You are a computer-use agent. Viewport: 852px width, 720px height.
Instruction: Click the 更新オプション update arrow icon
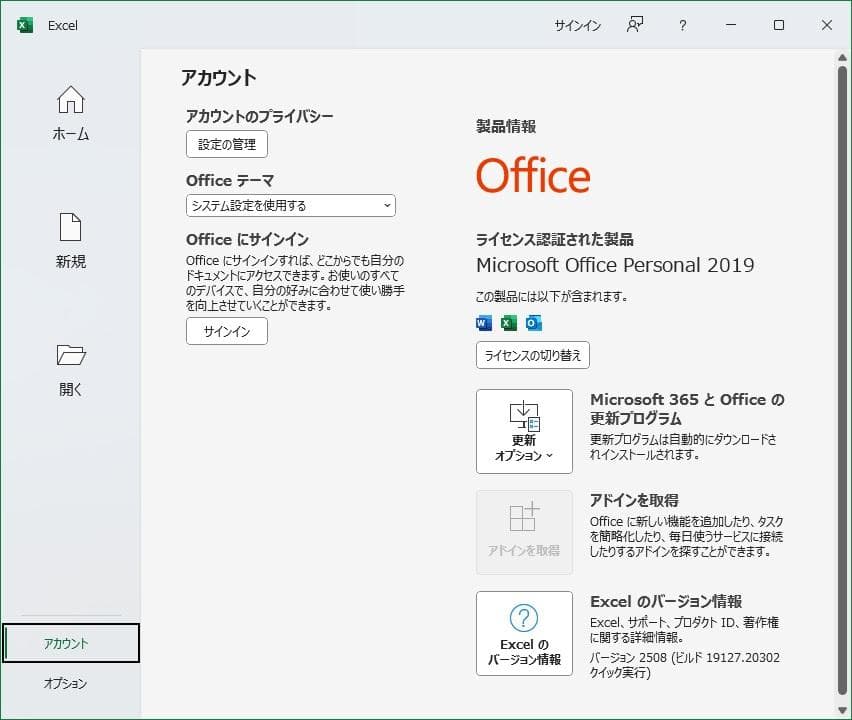click(x=524, y=414)
